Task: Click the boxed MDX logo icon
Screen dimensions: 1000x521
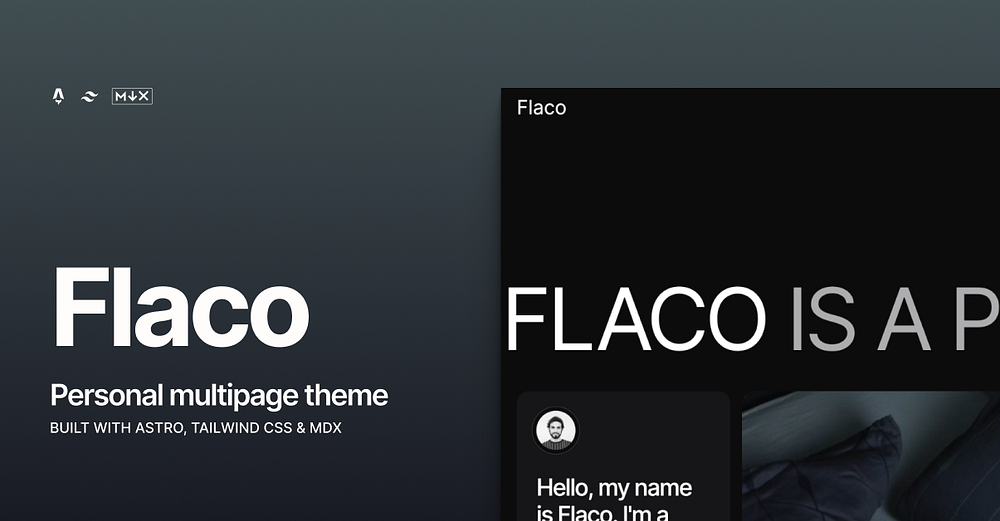Action: [x=132, y=96]
